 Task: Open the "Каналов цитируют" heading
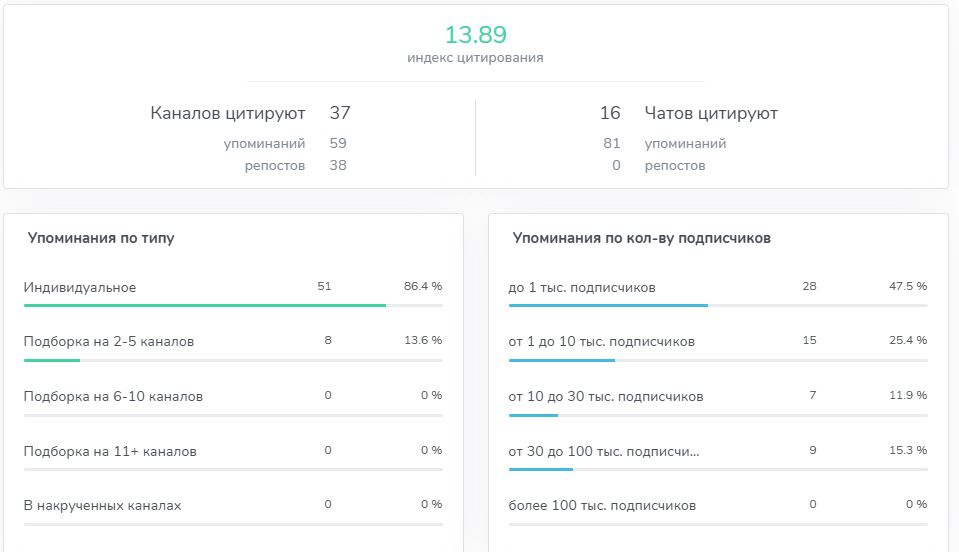[x=227, y=113]
